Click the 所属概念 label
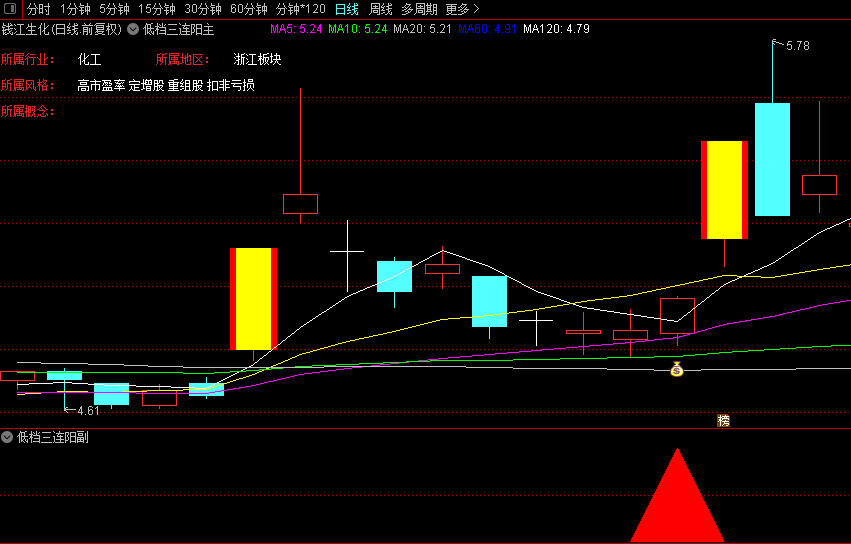 tap(27, 111)
